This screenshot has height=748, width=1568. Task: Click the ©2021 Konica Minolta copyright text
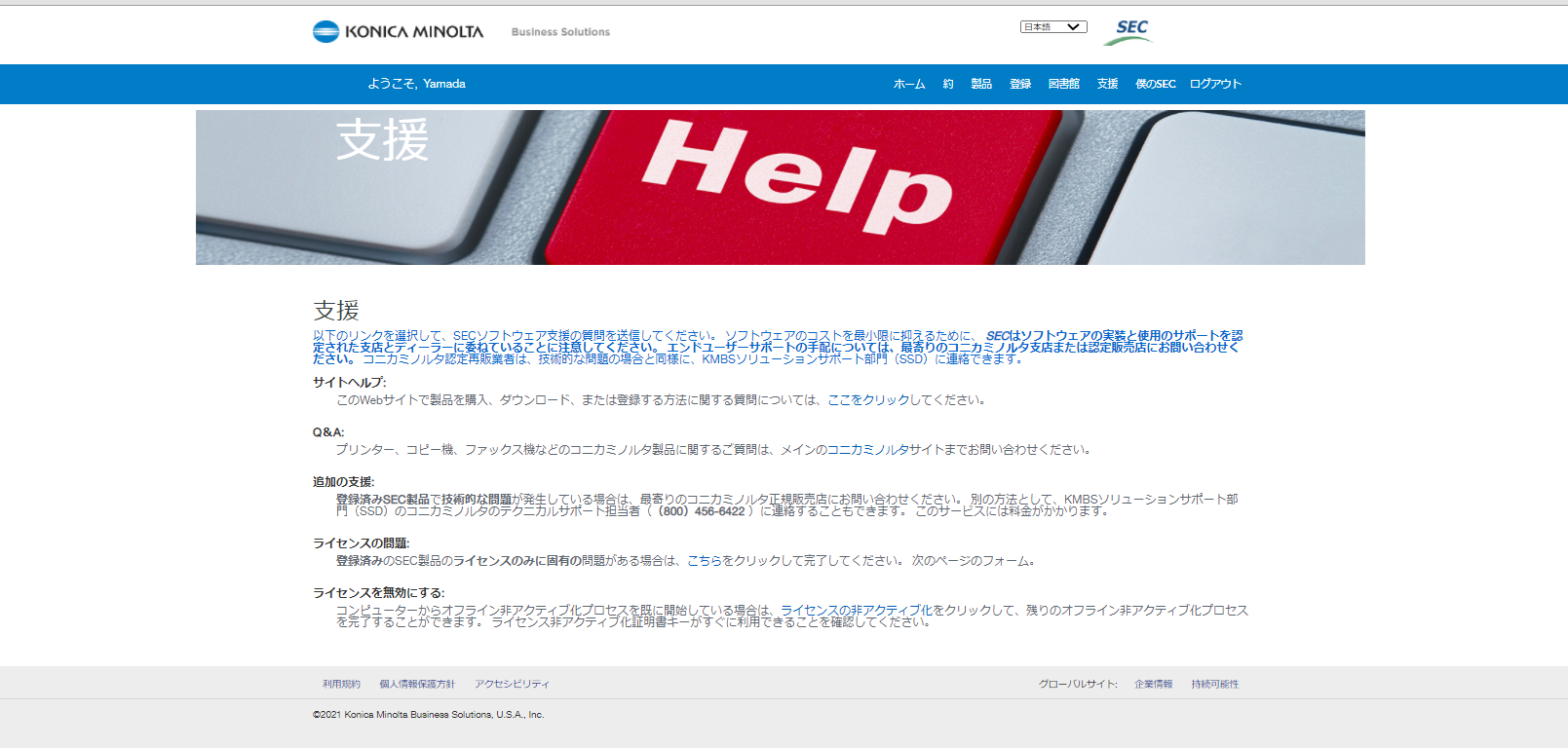pyautogui.click(x=429, y=715)
